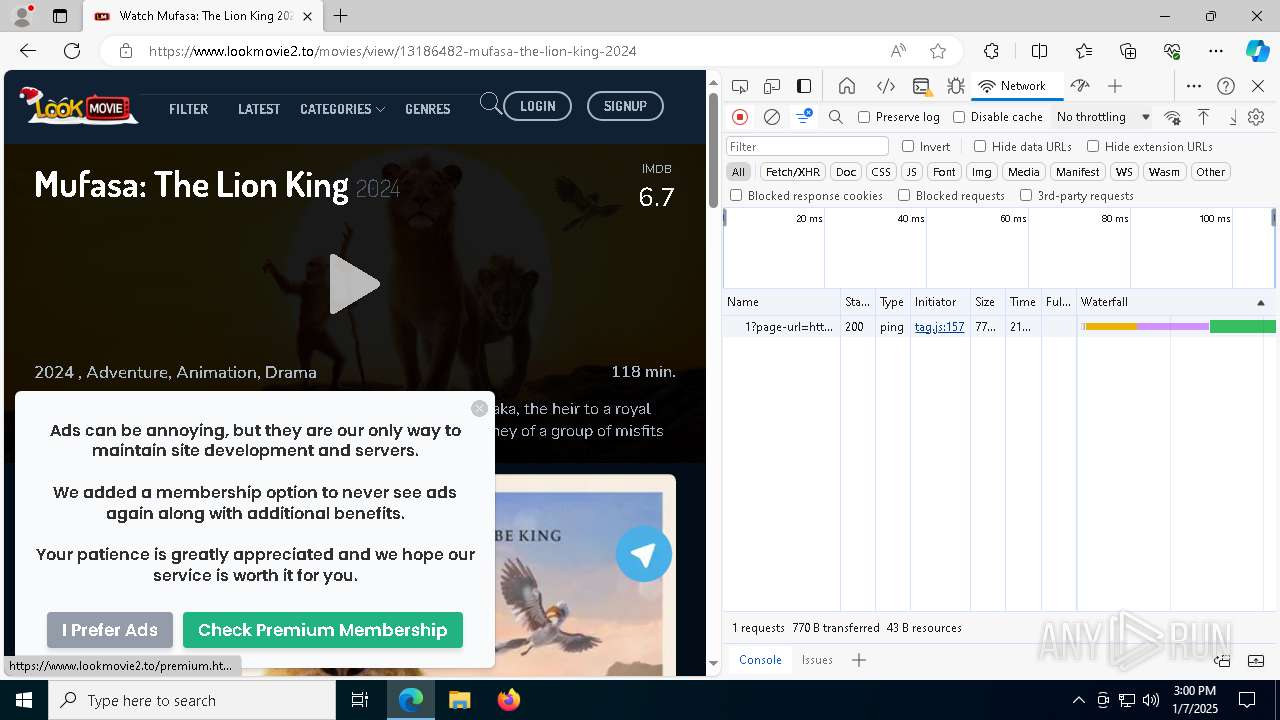This screenshot has height=720, width=1280.
Task: Sort by Waterfall column arrow
Action: pyautogui.click(x=1260, y=302)
